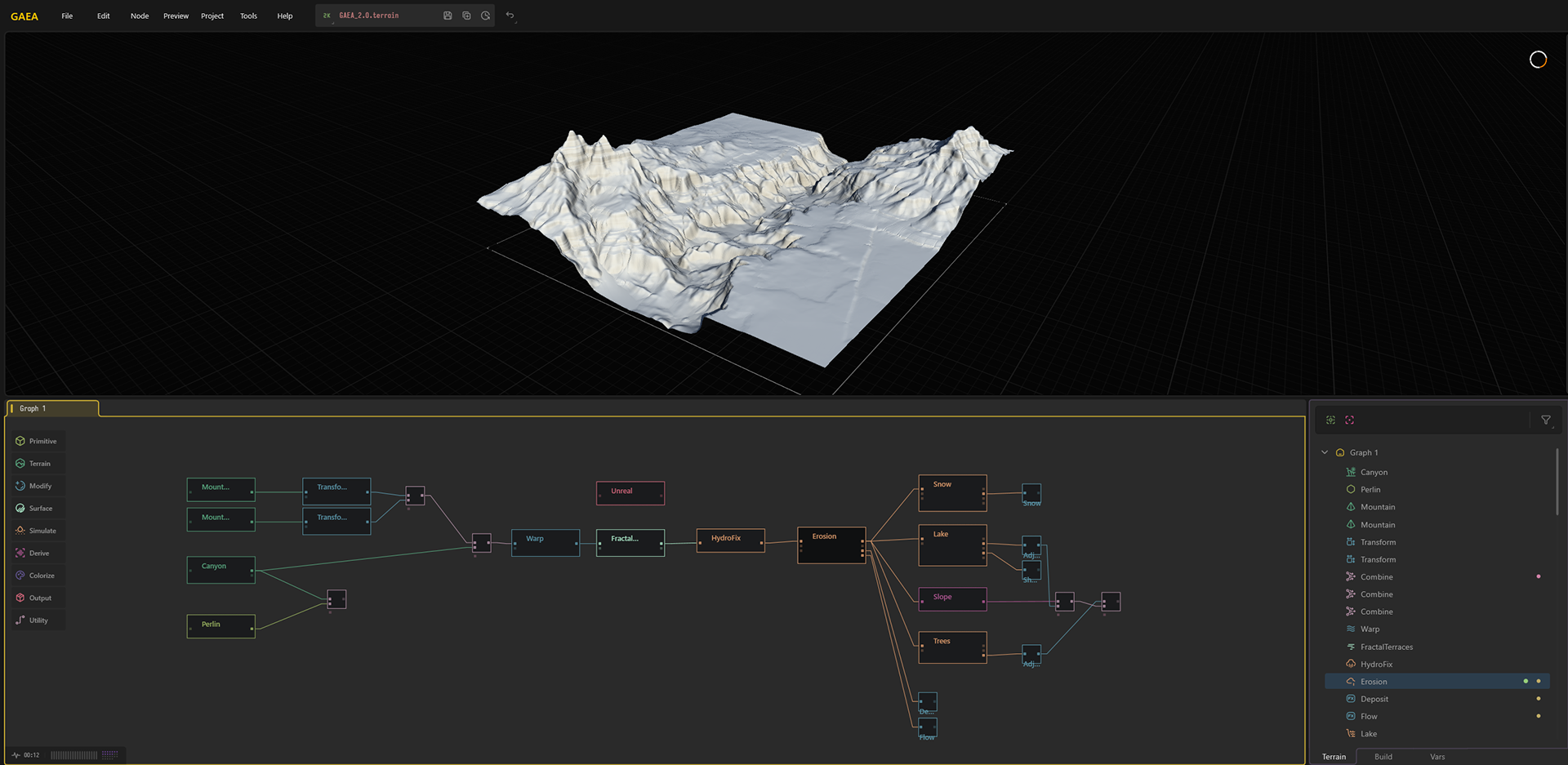Select the Unreal output node
This screenshot has height=765, width=1568.
point(630,493)
